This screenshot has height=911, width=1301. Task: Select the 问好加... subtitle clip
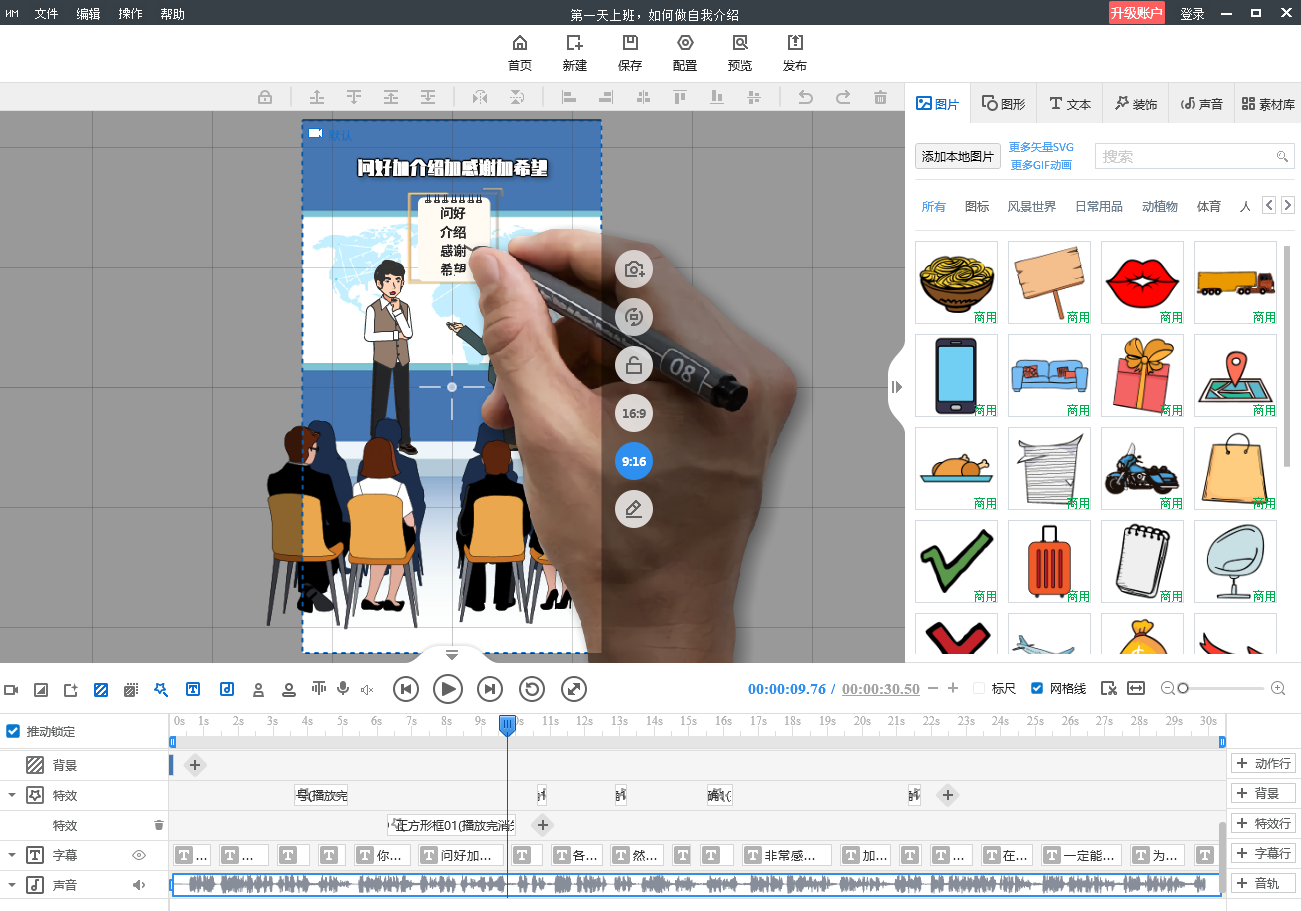point(463,855)
